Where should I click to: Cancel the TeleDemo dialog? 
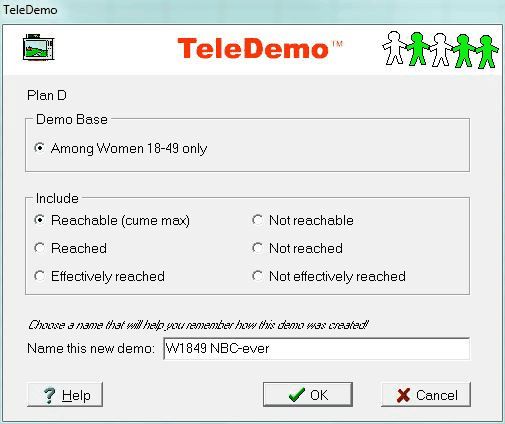(x=426, y=395)
